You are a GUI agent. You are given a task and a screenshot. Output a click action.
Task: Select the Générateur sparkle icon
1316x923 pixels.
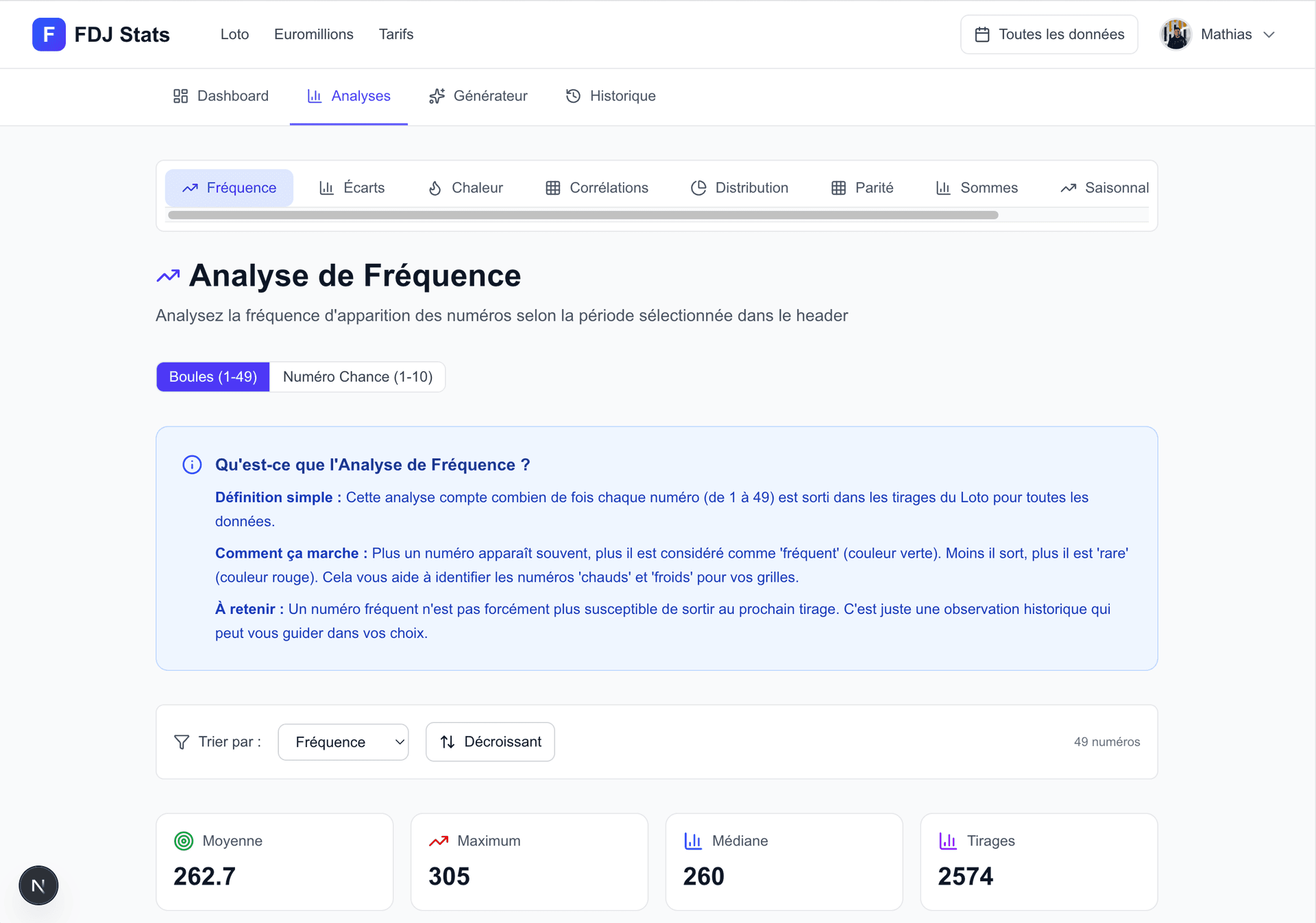point(437,96)
